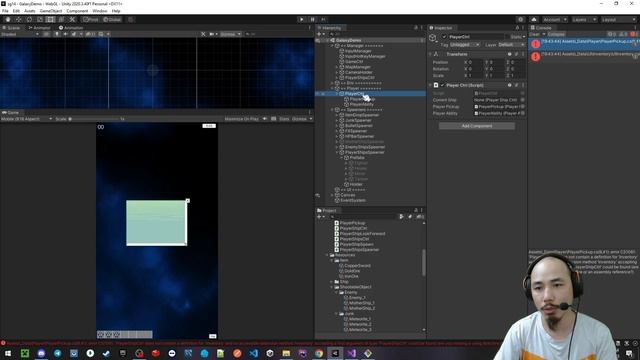This screenshot has width=640, height=360.
Task: Open Transform component help icon
Action: pyautogui.click(x=509, y=54)
